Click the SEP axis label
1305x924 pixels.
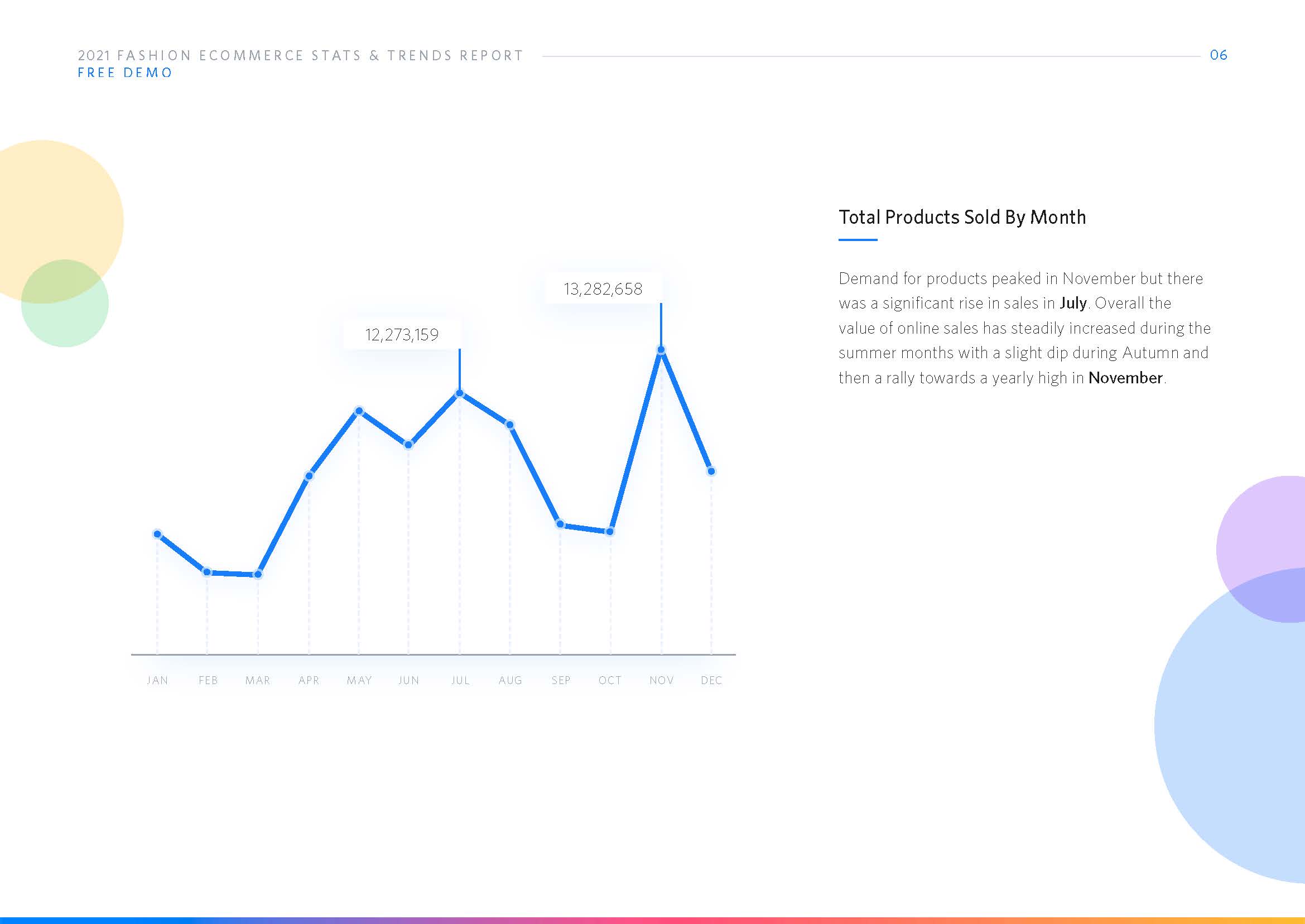[x=561, y=681]
